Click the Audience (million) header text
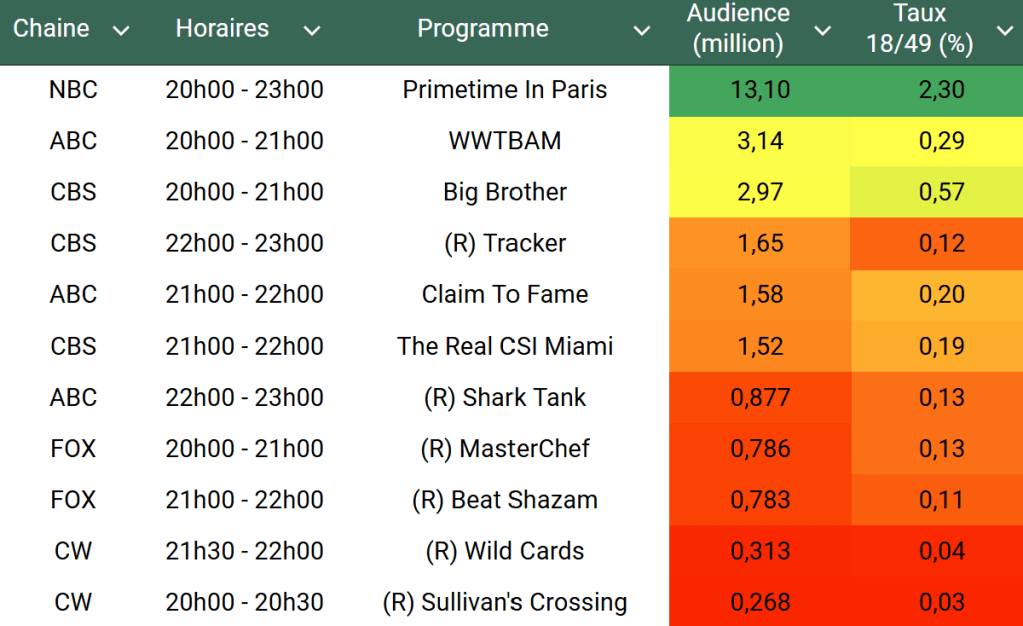Screen dimensions: 1023x626 pos(739,29)
